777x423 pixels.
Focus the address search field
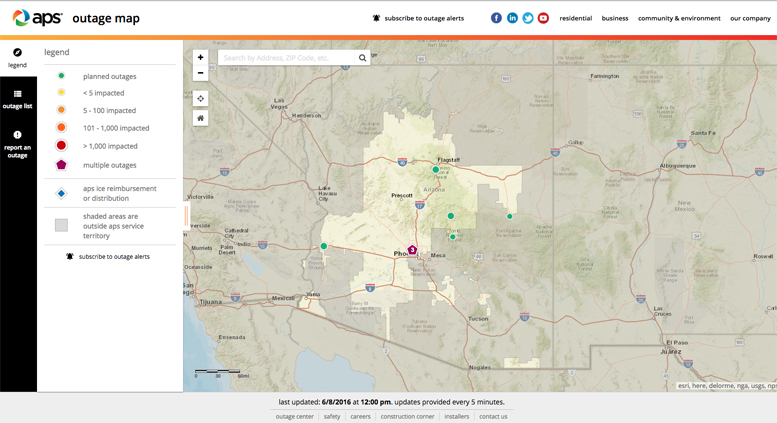click(x=286, y=58)
